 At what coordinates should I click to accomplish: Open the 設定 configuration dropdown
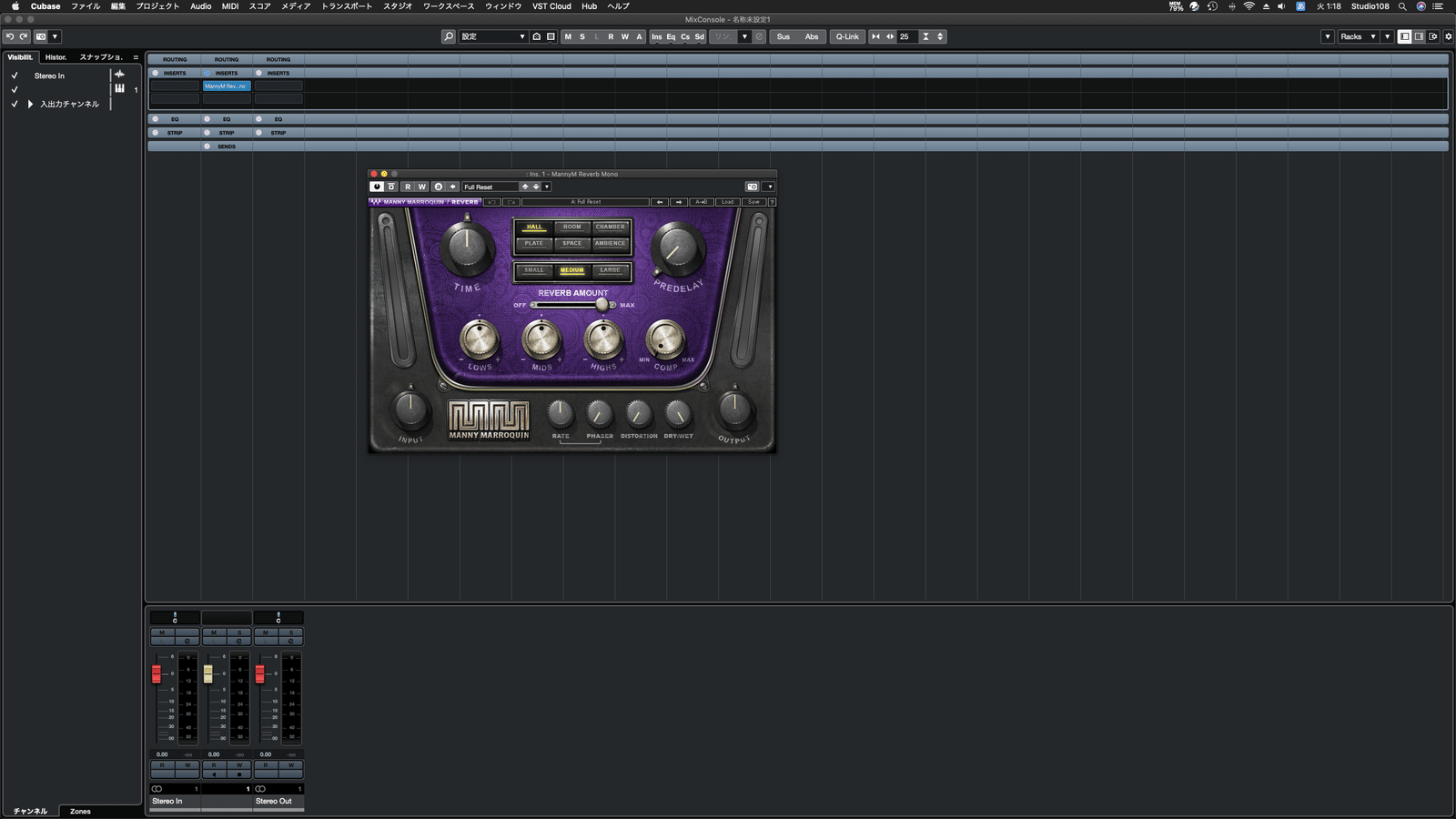pyautogui.click(x=492, y=36)
